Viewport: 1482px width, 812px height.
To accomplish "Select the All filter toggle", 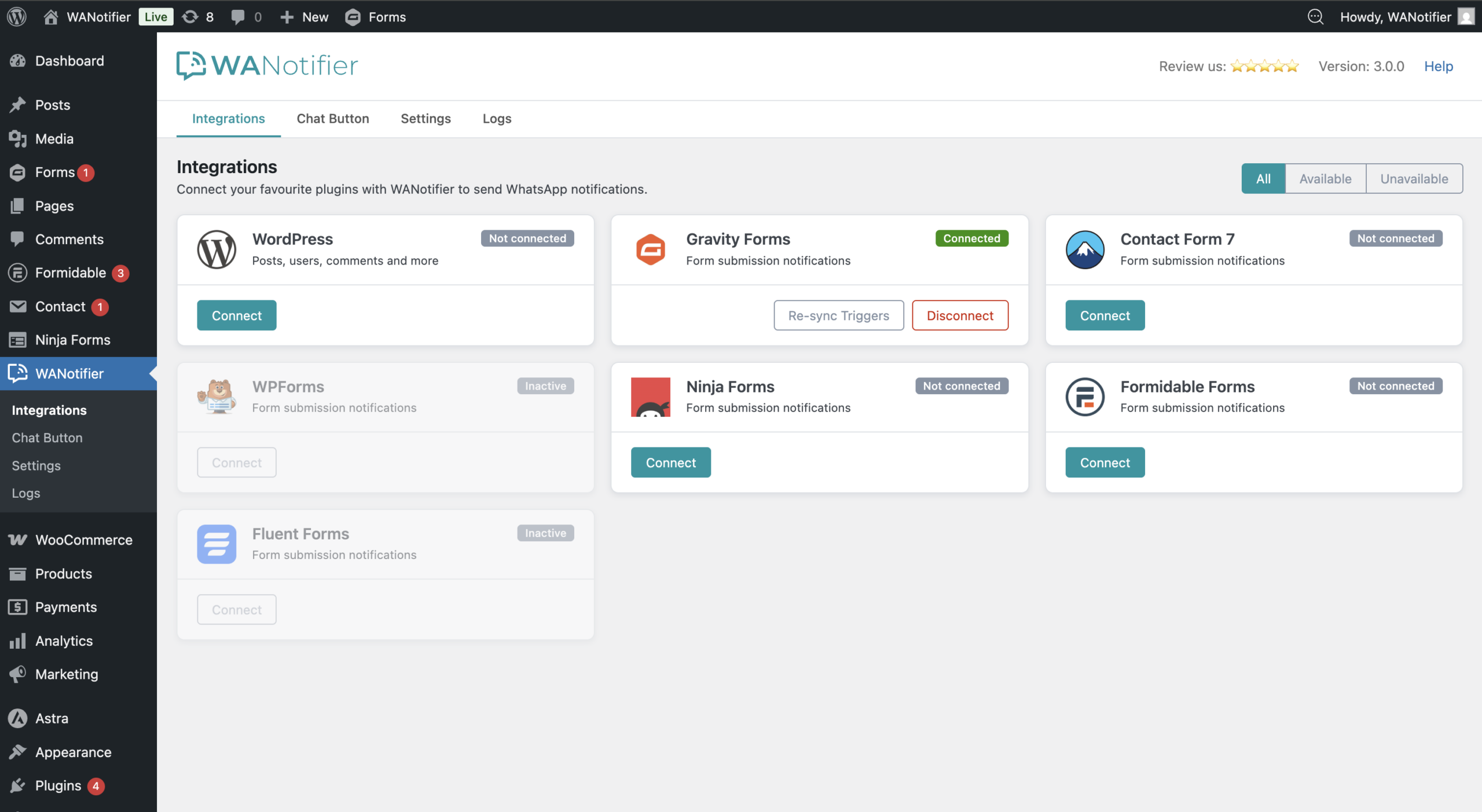I will pos(1263,179).
